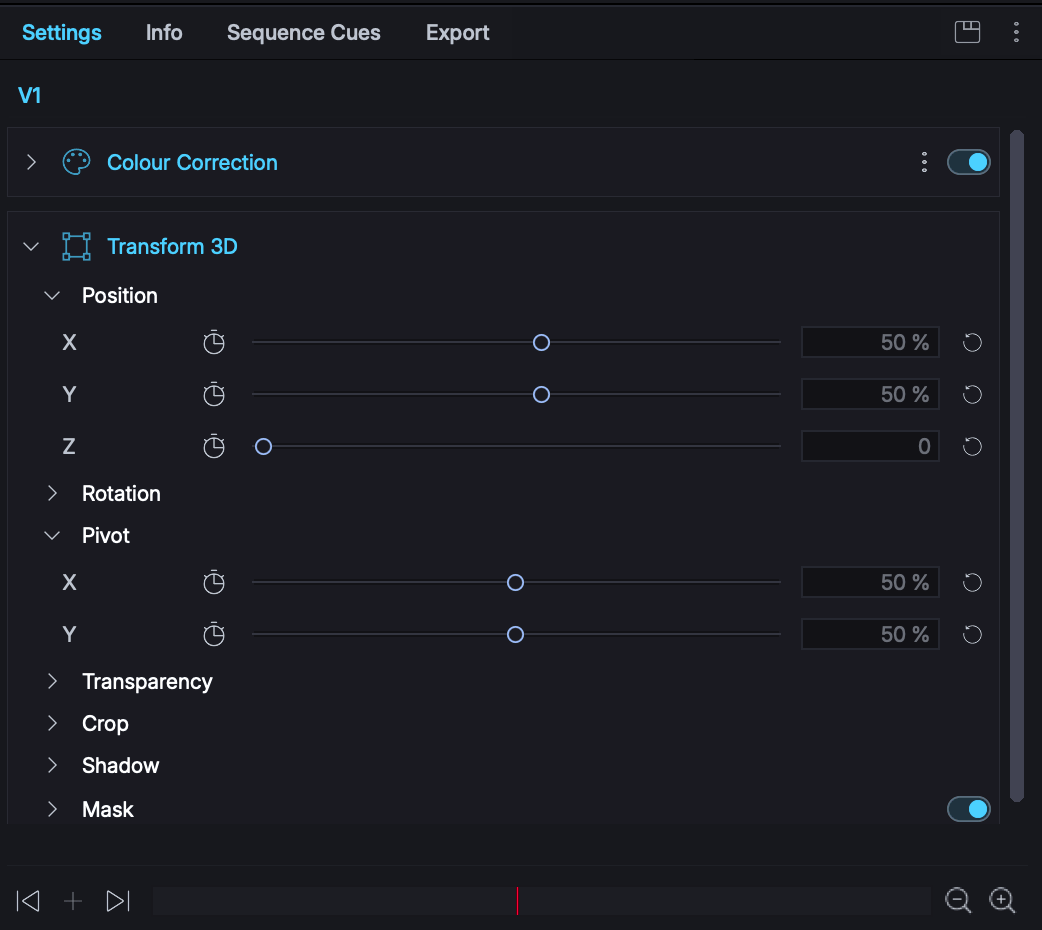Screen dimensions: 1042x930
Task: Enable keyframing for Pivot Y
Action: click(x=214, y=634)
